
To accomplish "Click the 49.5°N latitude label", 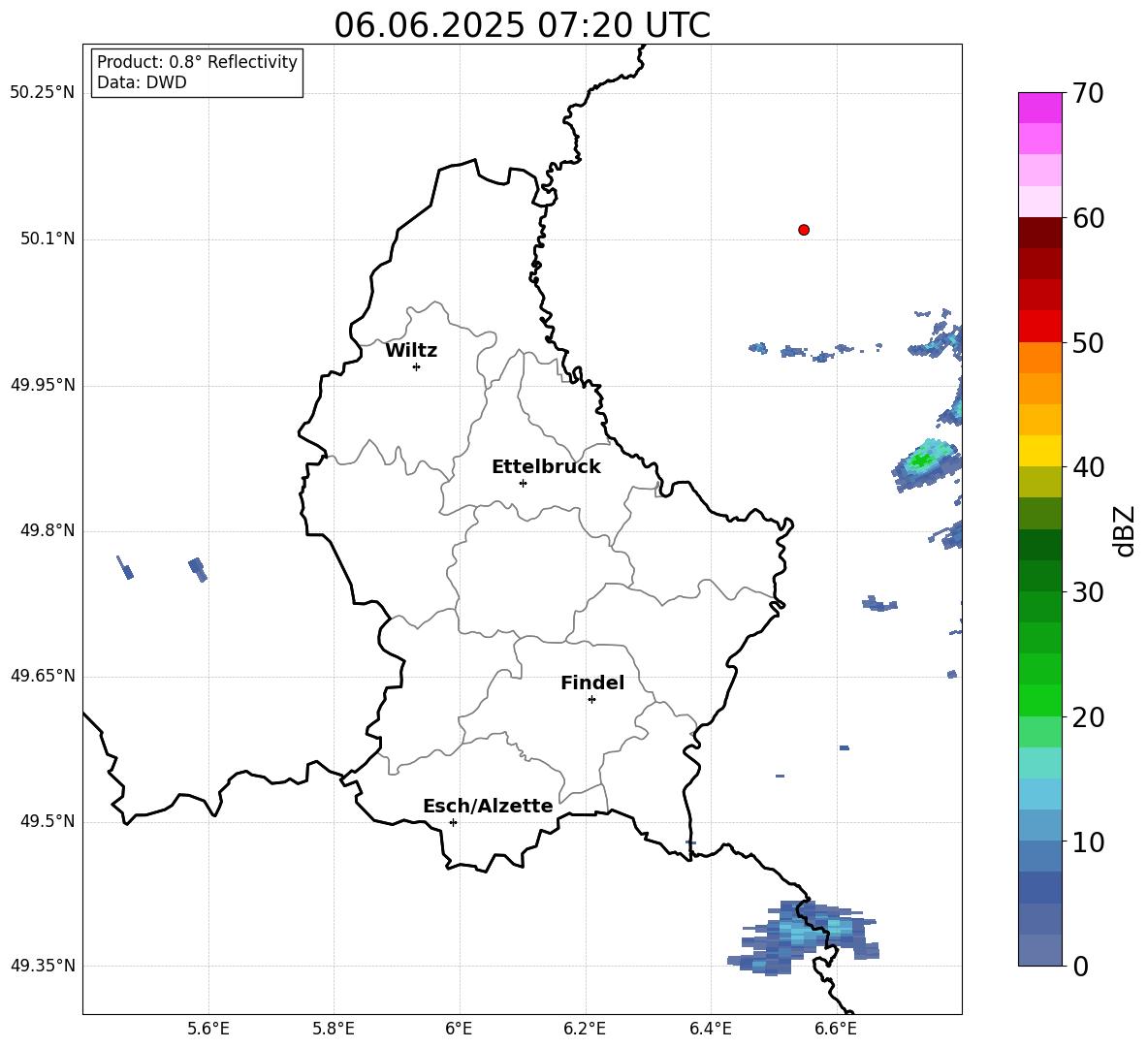I will pyautogui.click(x=48, y=821).
